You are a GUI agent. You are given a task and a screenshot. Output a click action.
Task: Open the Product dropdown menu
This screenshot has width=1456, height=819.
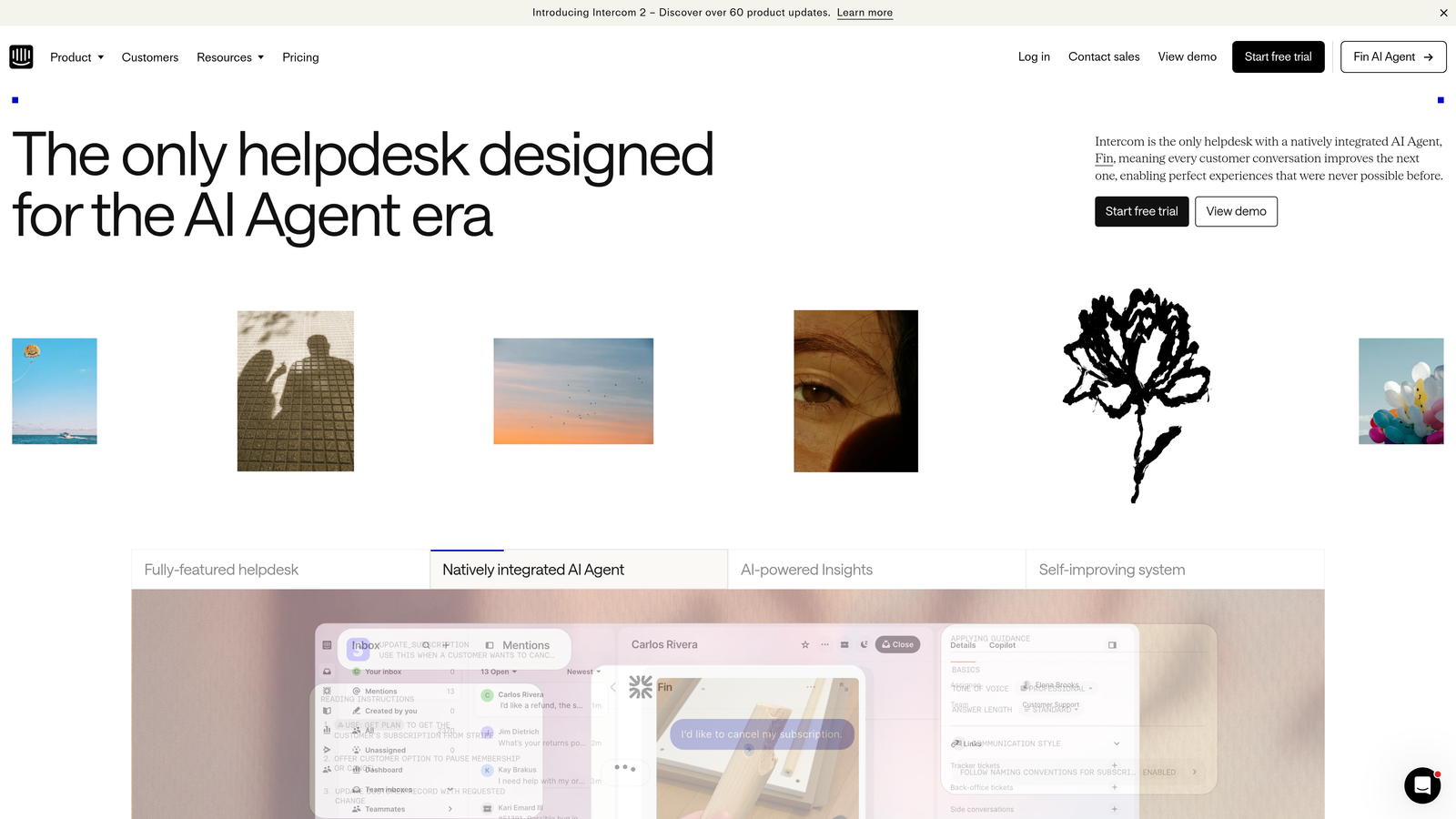click(x=77, y=57)
